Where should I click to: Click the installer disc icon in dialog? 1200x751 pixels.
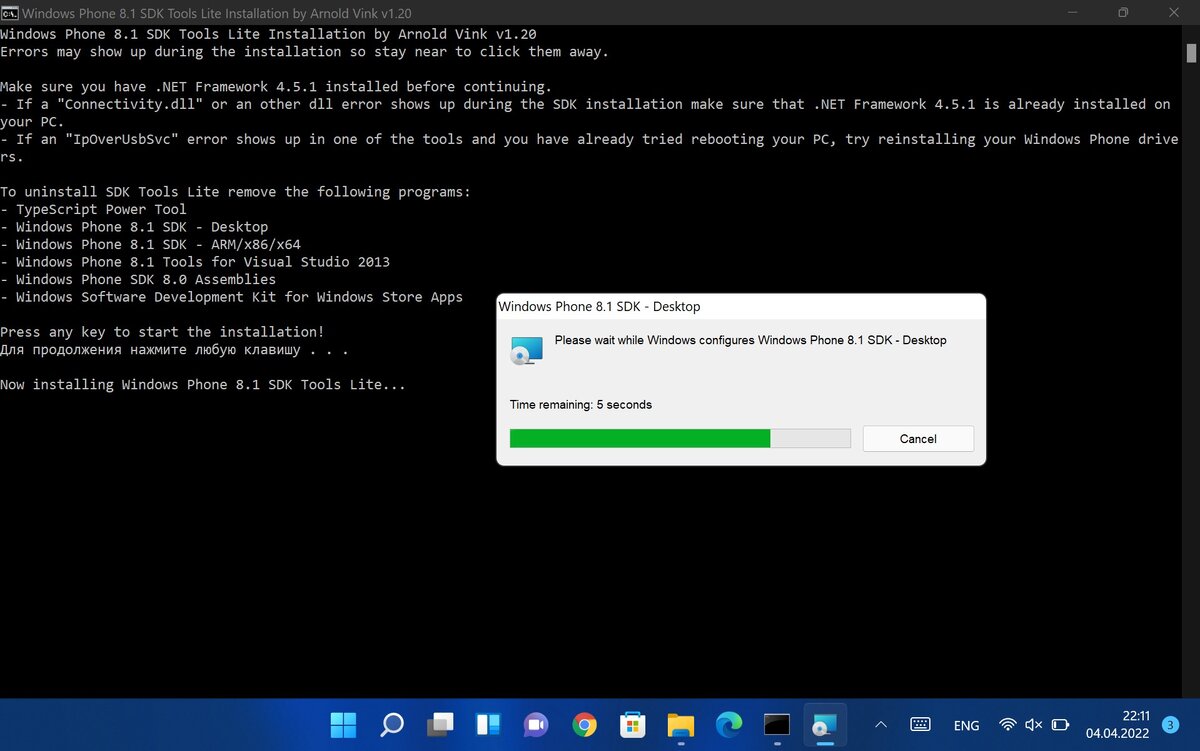526,350
